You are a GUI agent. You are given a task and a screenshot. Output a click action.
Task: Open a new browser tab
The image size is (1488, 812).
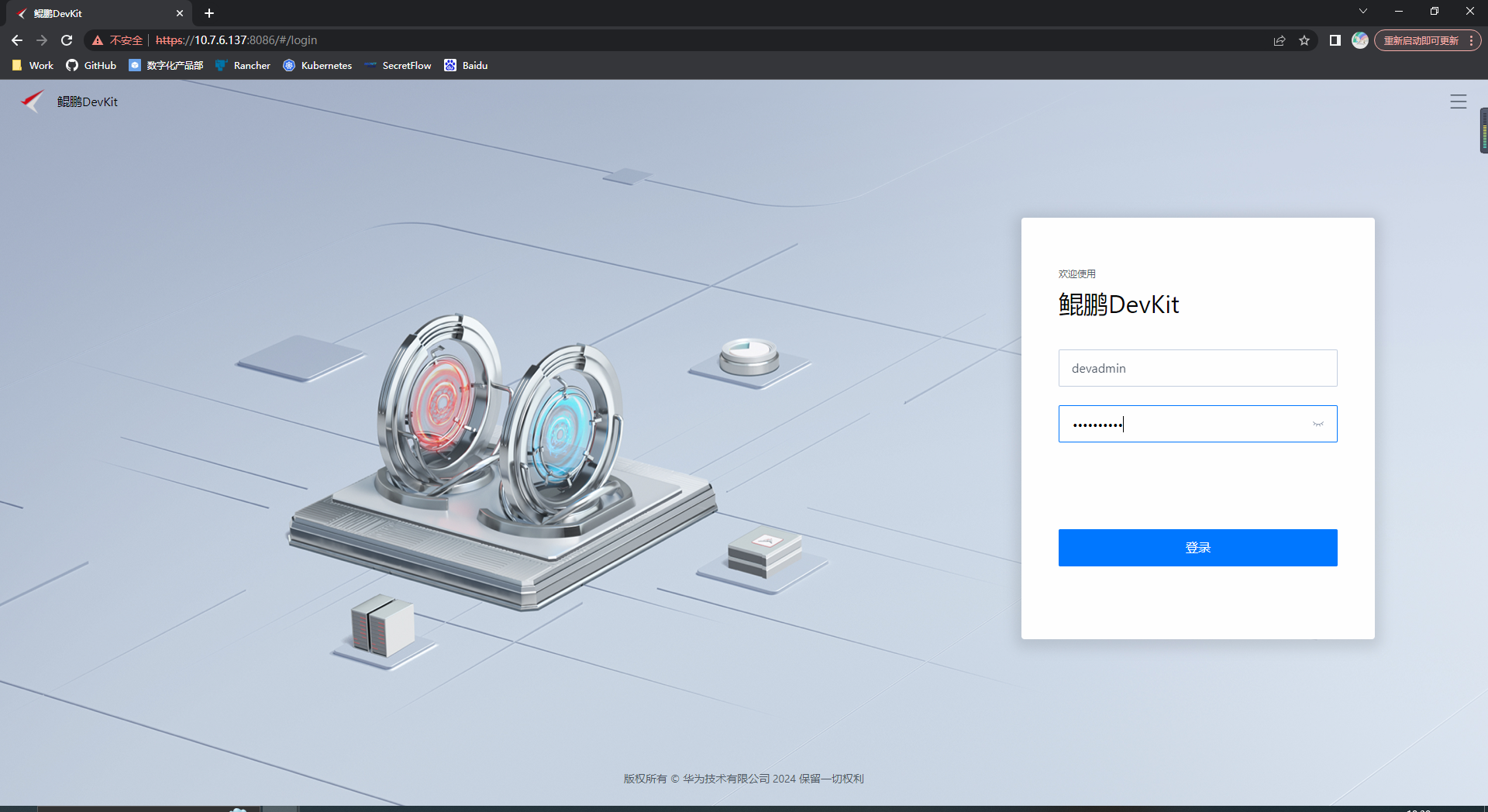coord(208,13)
